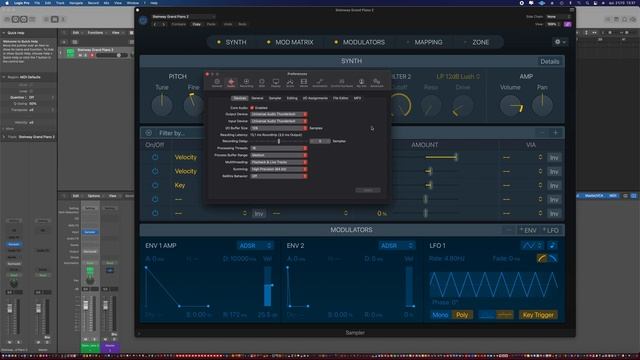This screenshot has width=640, height=360.
Task: Open the Advanced icon in Preferences toolbar
Action: coord(377,83)
